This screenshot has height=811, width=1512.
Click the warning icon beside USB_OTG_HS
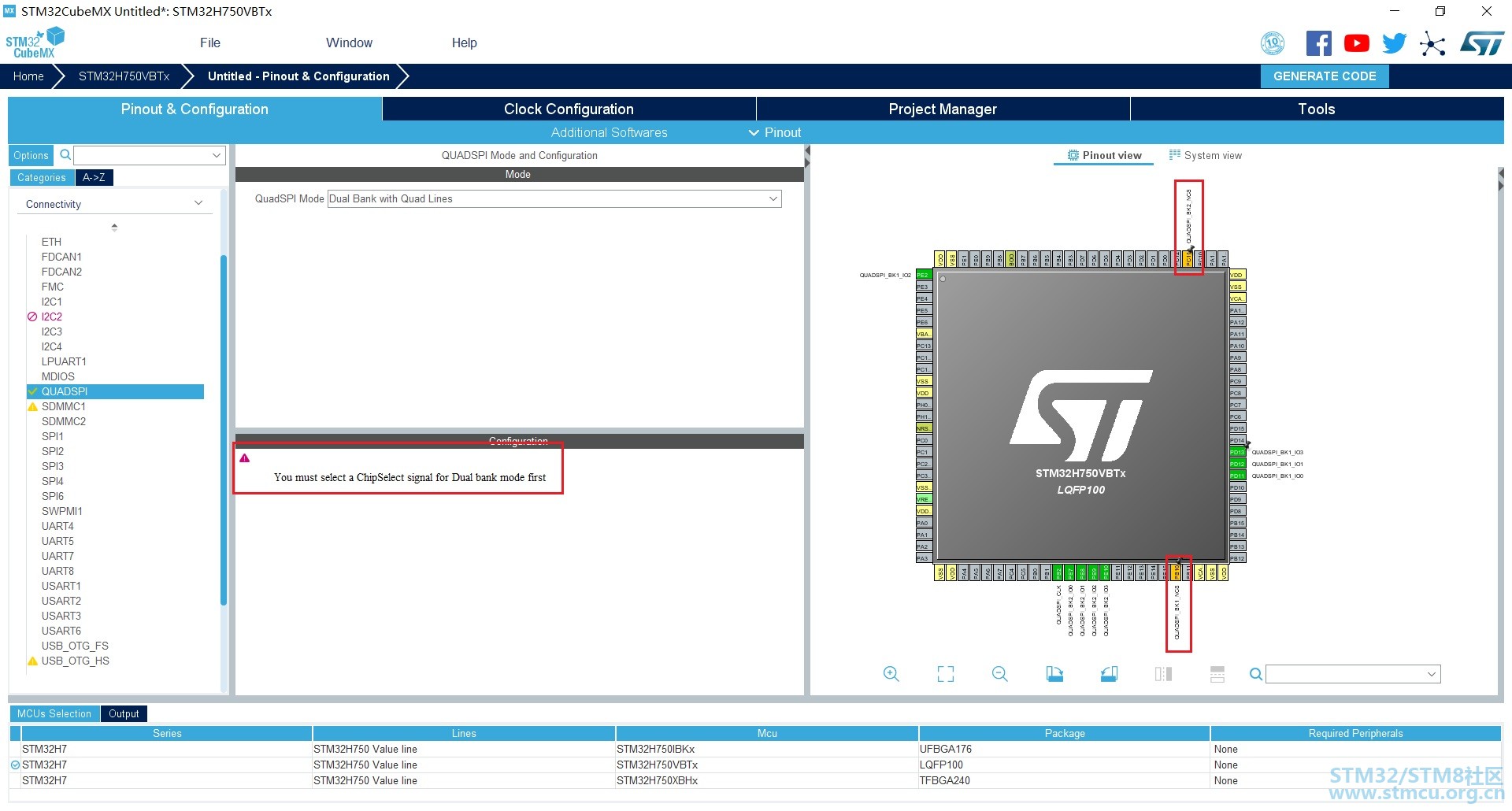[x=32, y=661]
